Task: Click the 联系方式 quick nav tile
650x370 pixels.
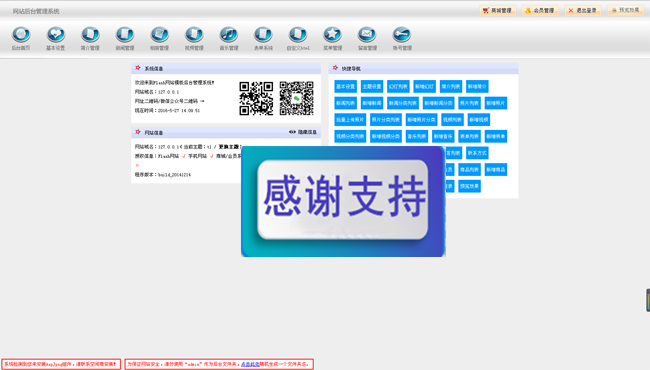Action: (x=477, y=153)
